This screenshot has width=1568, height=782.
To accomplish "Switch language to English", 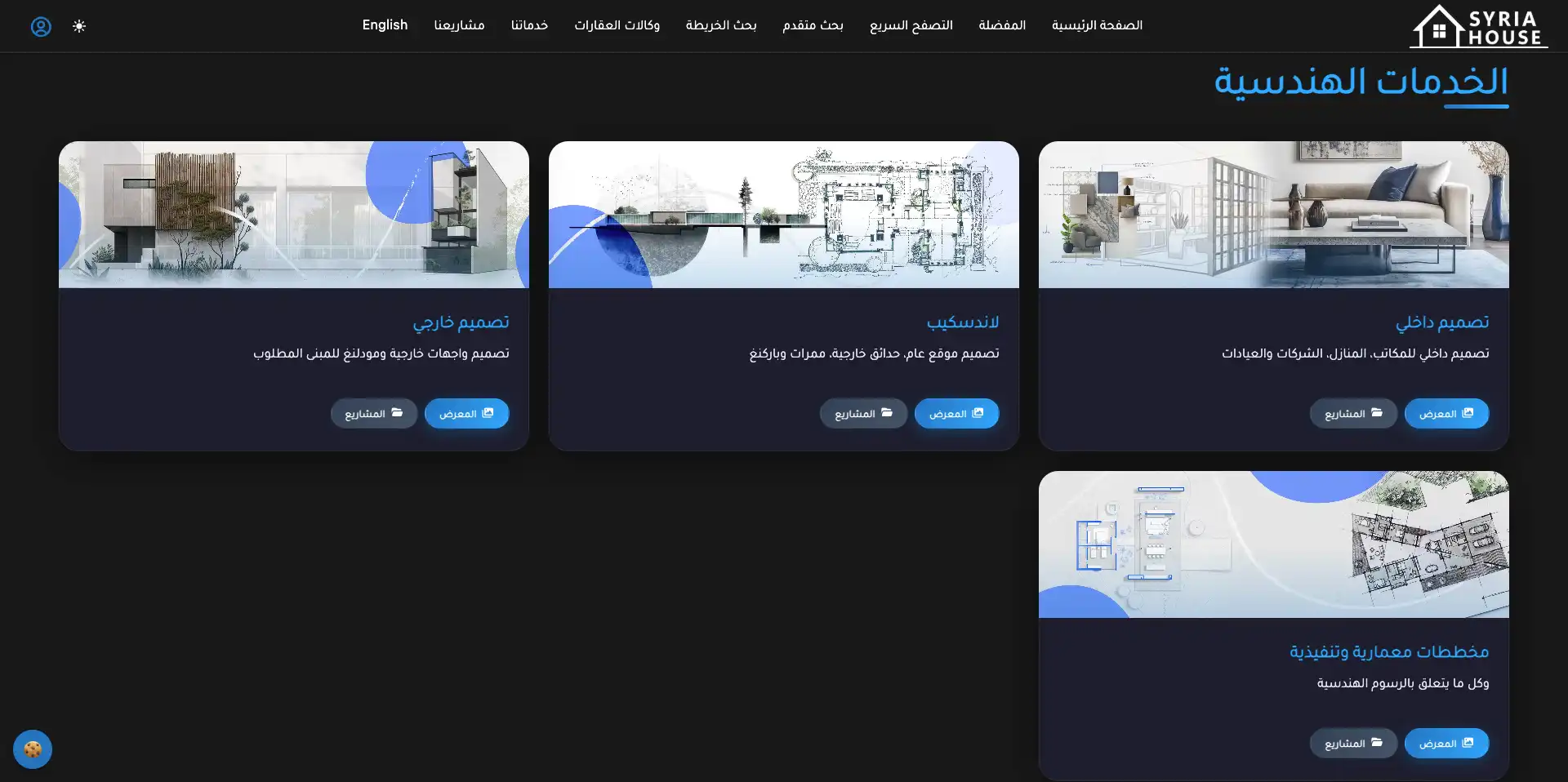I will pyautogui.click(x=385, y=25).
